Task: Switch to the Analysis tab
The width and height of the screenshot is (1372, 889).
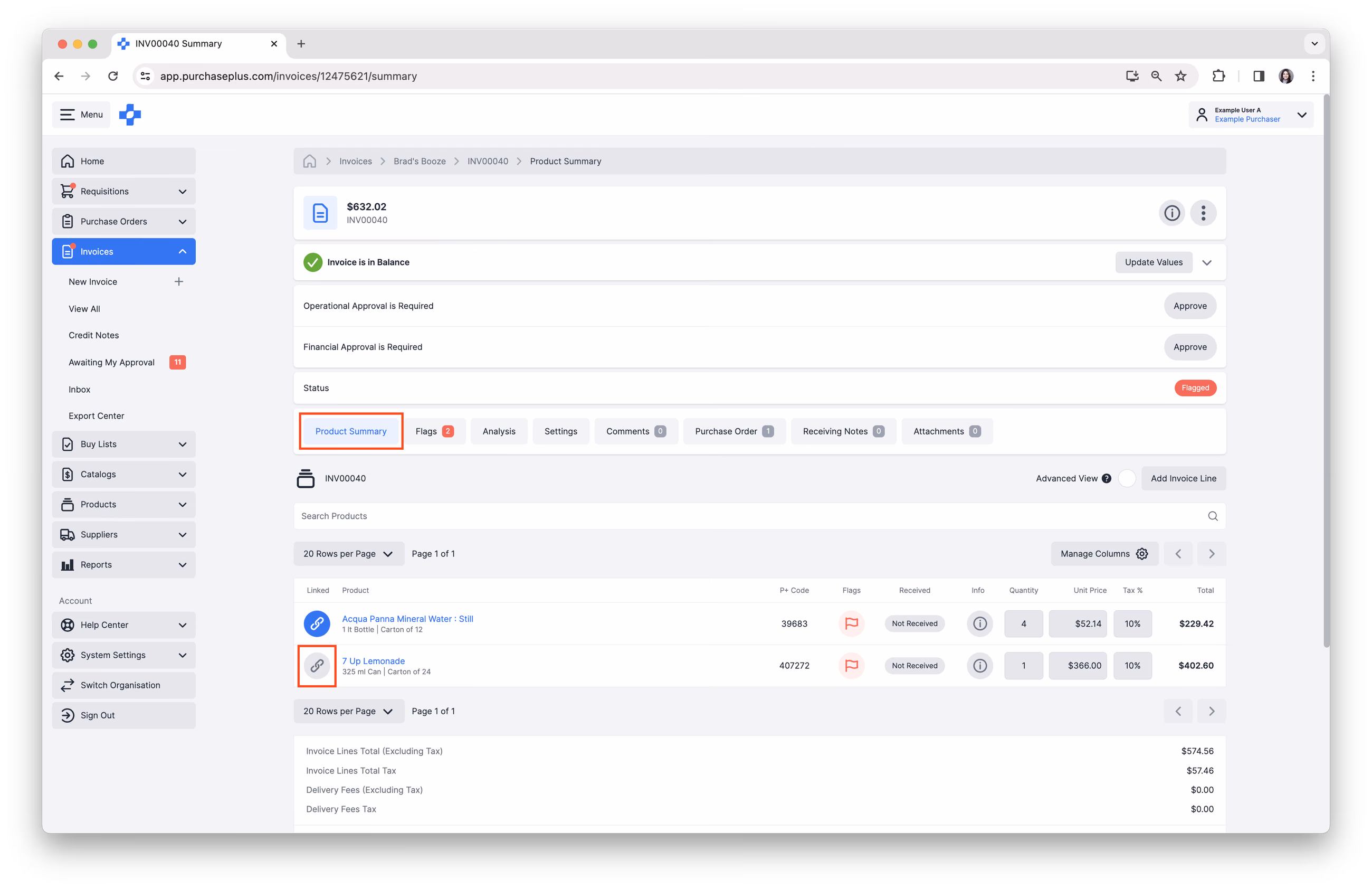Action: click(x=499, y=431)
